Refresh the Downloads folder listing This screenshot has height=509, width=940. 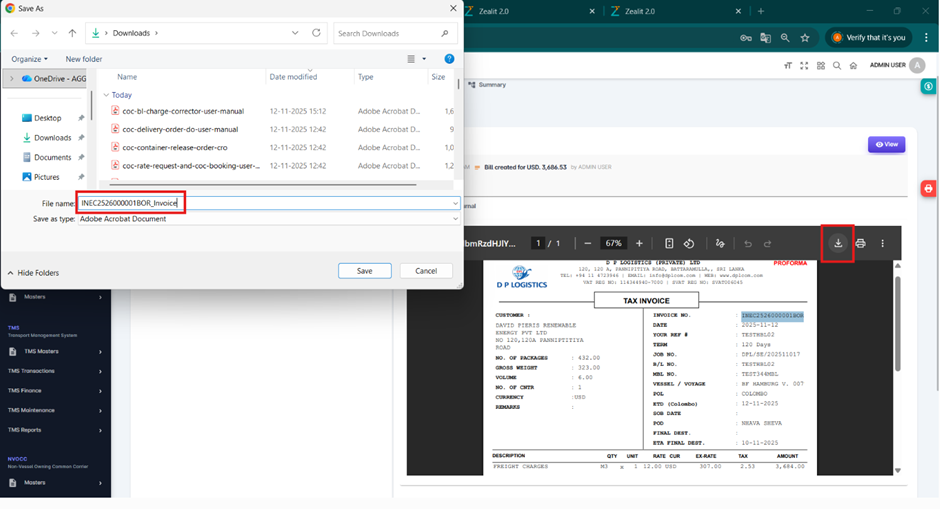(316, 33)
